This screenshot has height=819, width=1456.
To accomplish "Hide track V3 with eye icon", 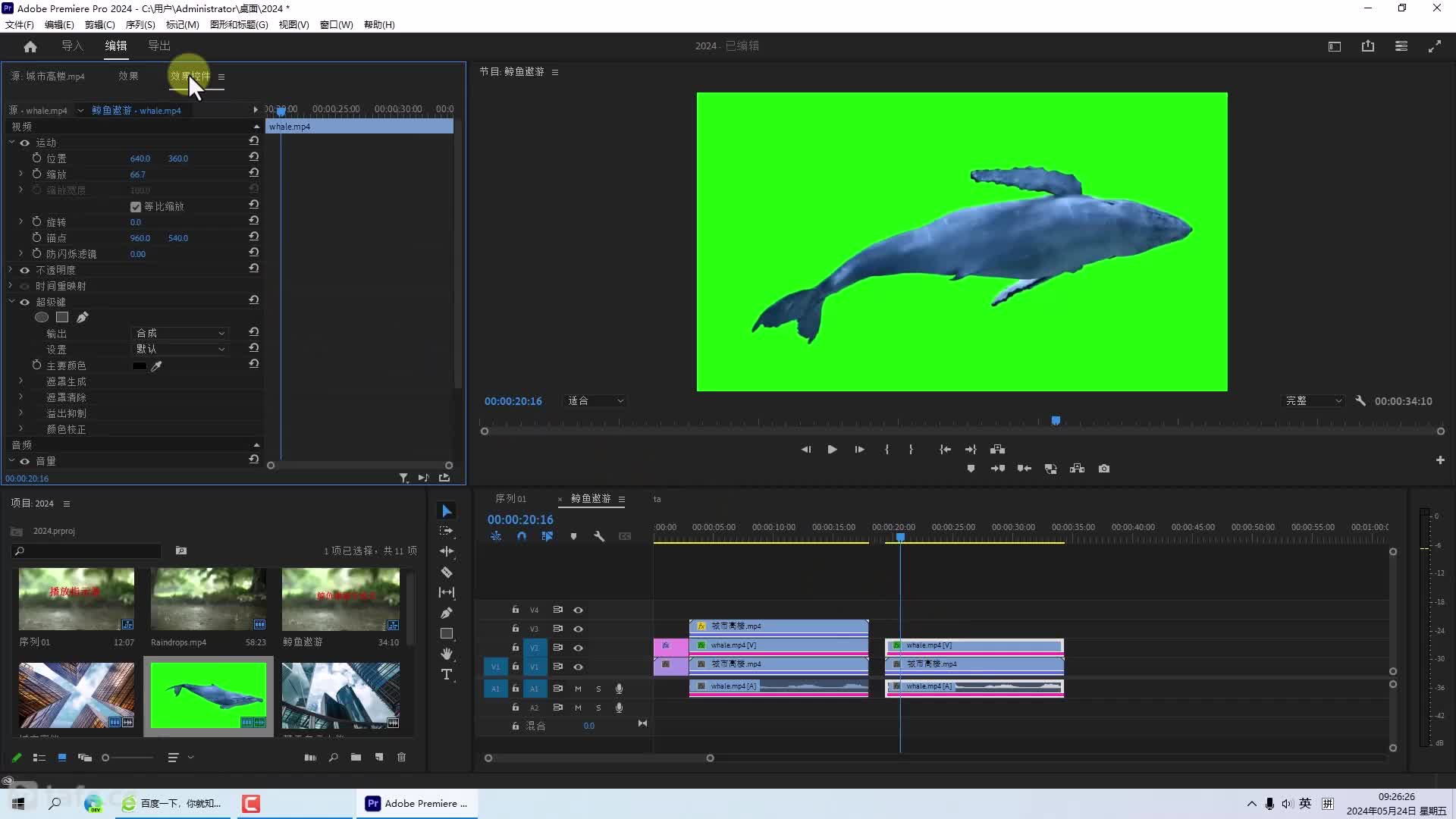I will click(x=578, y=629).
